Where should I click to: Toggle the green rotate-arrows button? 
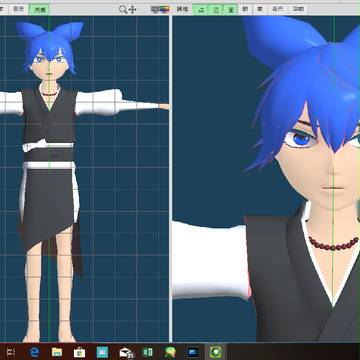(x=201, y=10)
